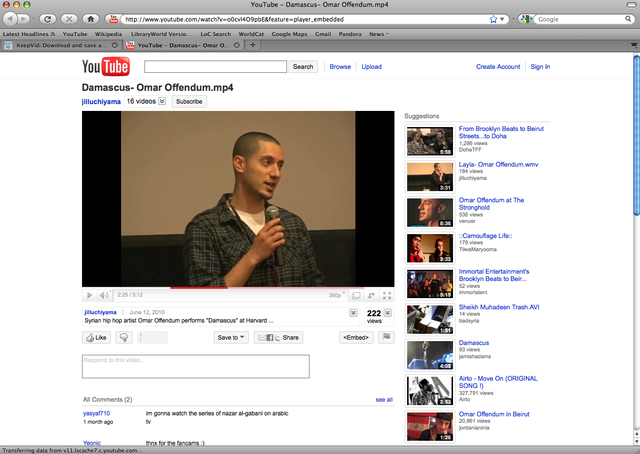The width and height of the screenshot is (640, 454).
Task: Open the Camouflage Life suggested video
Action: pos(485,236)
